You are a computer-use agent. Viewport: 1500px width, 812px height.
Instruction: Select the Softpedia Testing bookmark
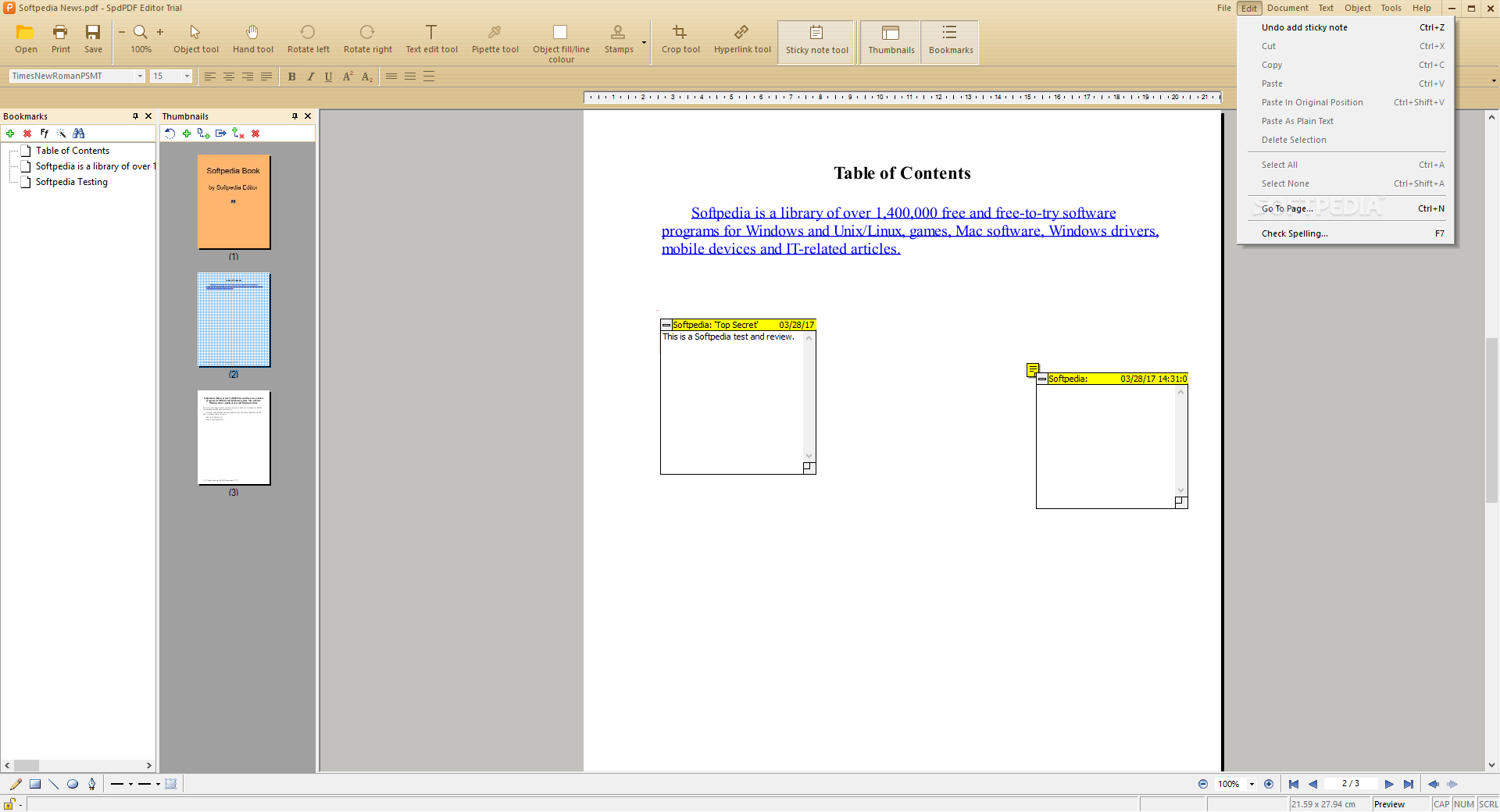(71, 182)
